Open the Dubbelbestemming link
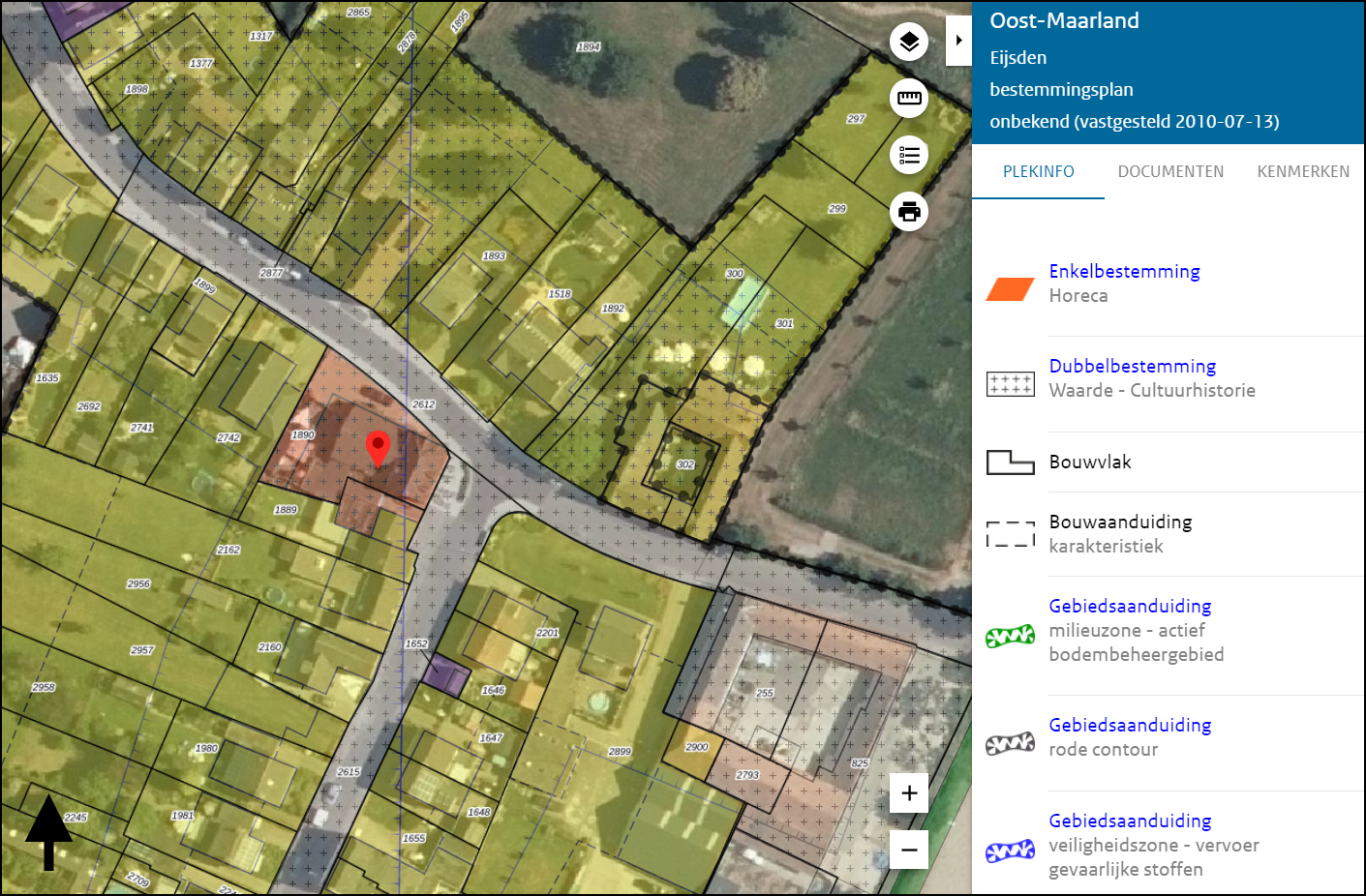 click(1133, 366)
